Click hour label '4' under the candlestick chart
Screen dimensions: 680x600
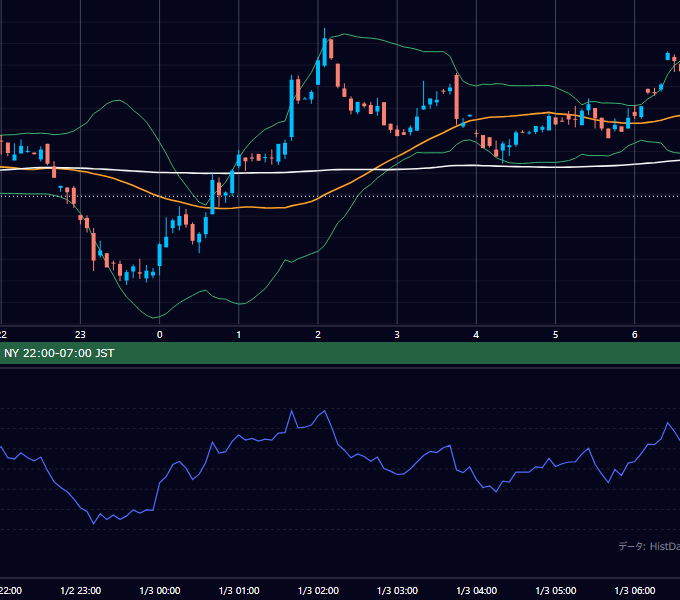click(476, 334)
